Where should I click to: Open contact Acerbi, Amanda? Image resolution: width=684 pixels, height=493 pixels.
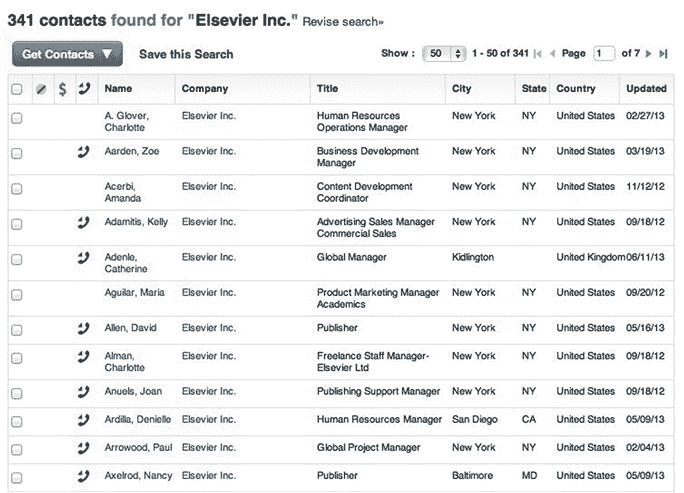pyautogui.click(x=123, y=192)
